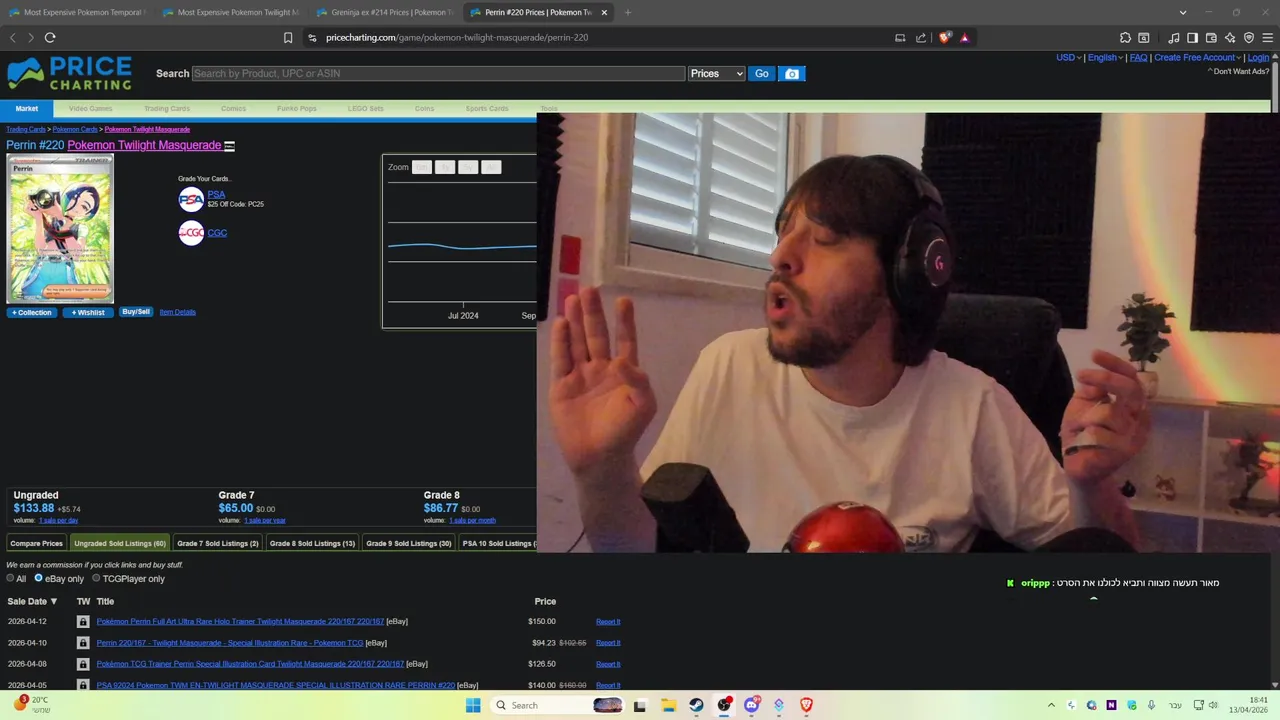Open the FAQ link
This screenshot has width=1280, height=720.
(1138, 57)
